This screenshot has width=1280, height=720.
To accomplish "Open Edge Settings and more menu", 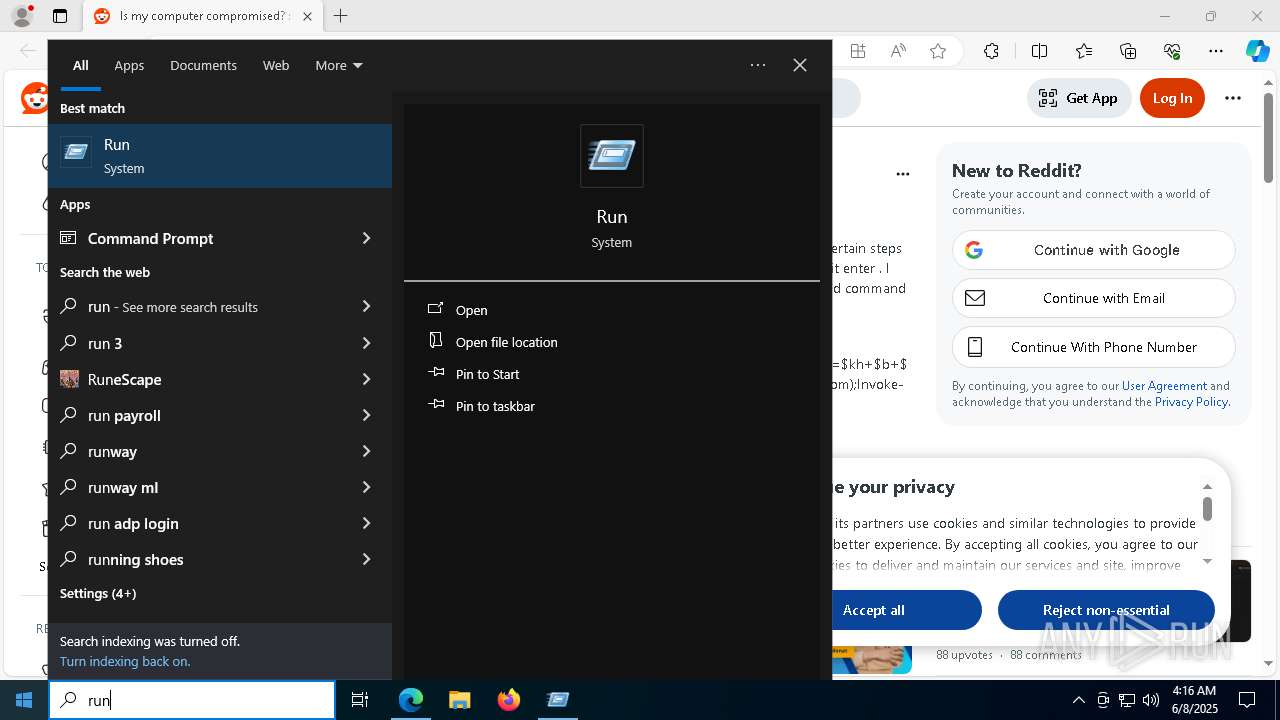I will pos(1216,51).
